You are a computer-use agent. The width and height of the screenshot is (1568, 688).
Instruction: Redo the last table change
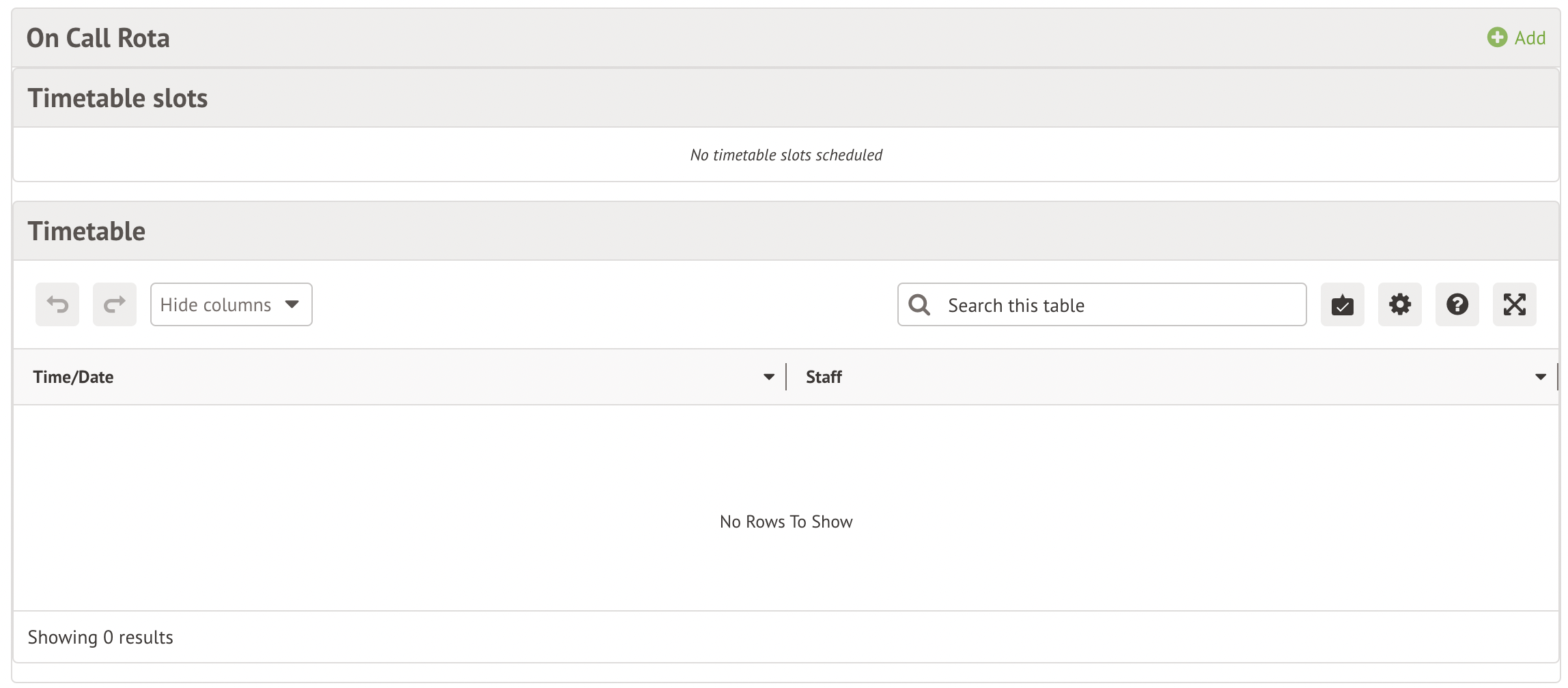[x=115, y=304]
